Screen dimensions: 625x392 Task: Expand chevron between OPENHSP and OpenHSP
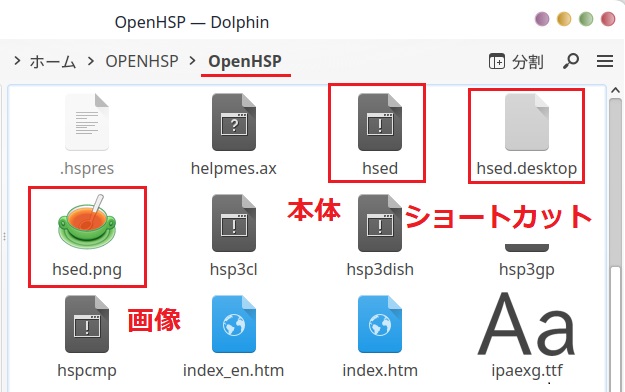coord(193,61)
